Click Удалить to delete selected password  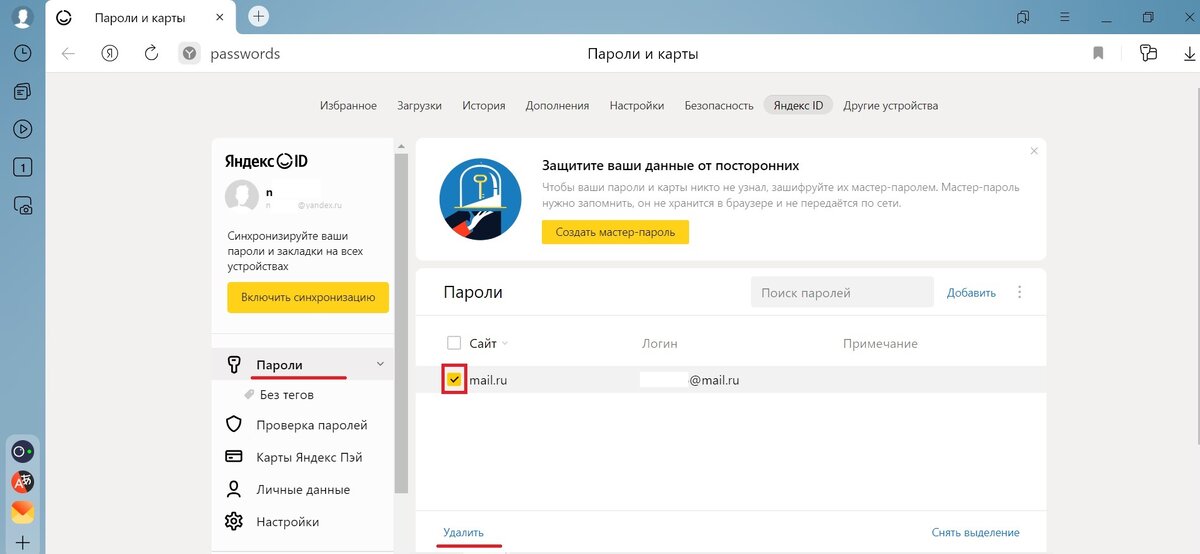463,532
